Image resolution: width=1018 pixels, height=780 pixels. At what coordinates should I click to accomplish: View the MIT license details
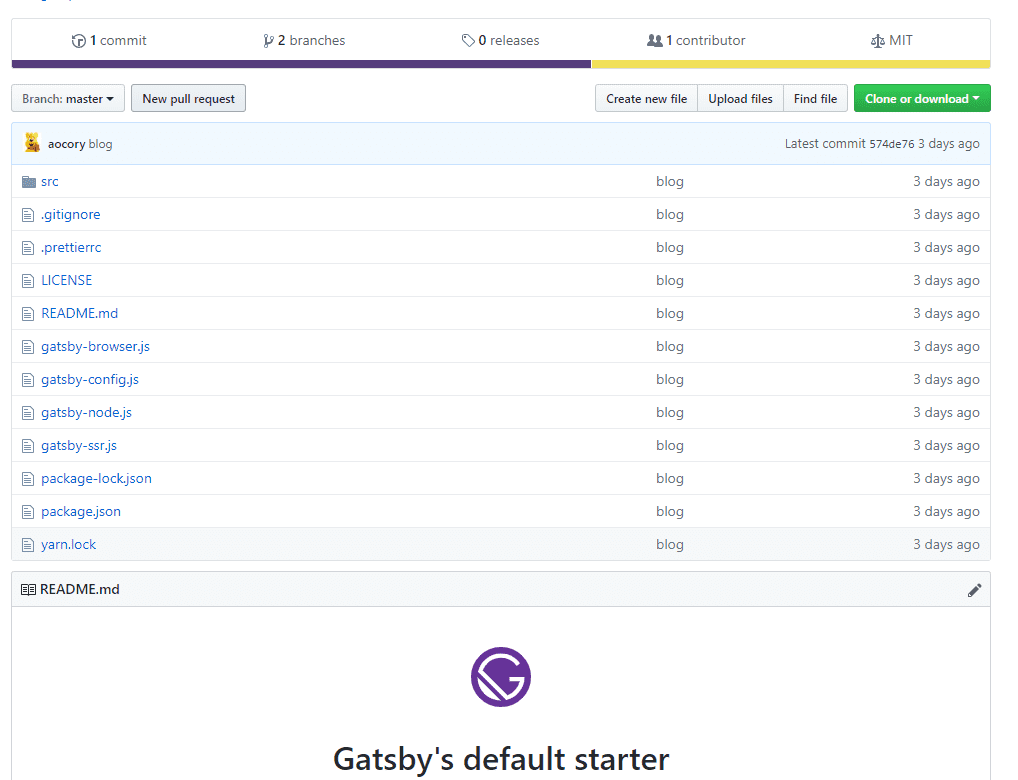[891, 40]
